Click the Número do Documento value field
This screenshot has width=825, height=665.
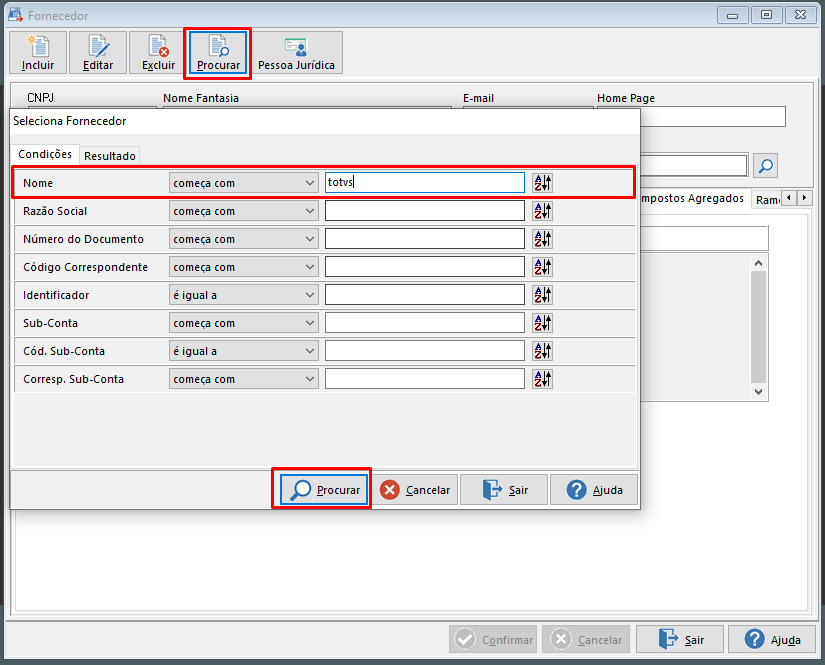[425, 239]
